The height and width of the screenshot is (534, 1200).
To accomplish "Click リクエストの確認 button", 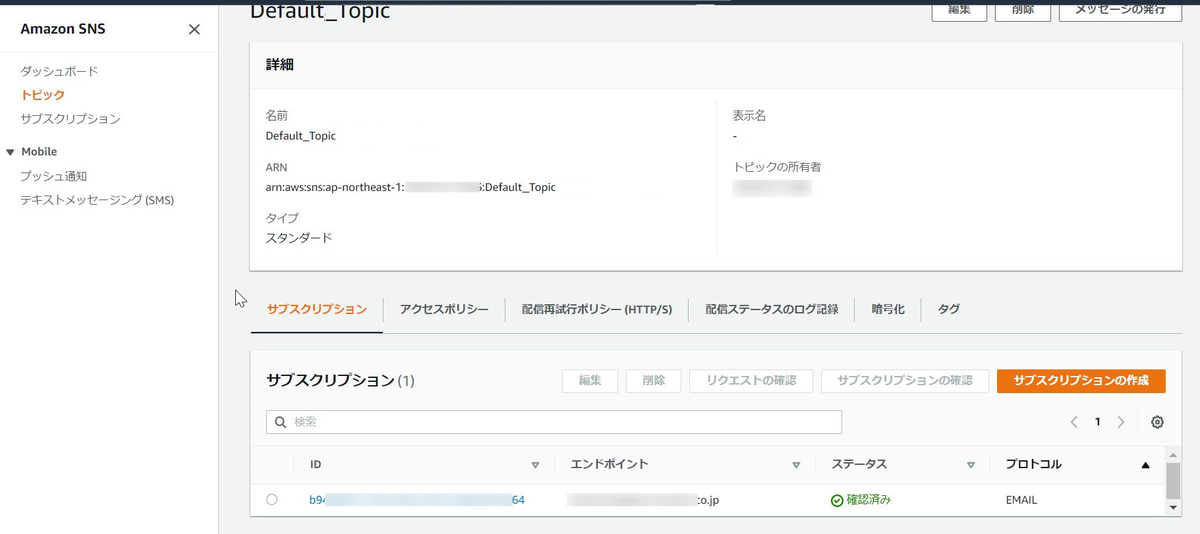I will click(751, 381).
